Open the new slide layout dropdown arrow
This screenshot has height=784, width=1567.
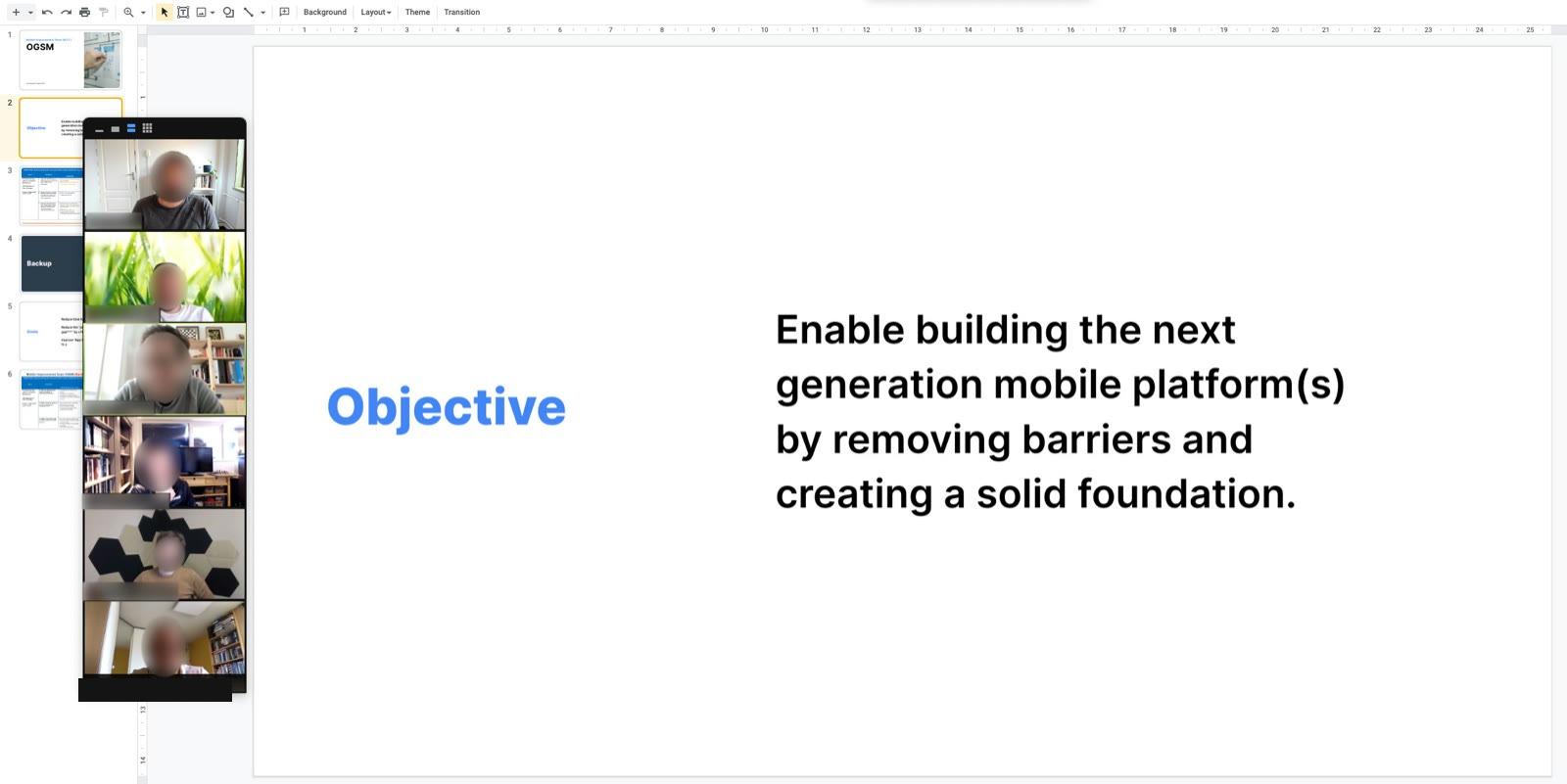point(30,13)
